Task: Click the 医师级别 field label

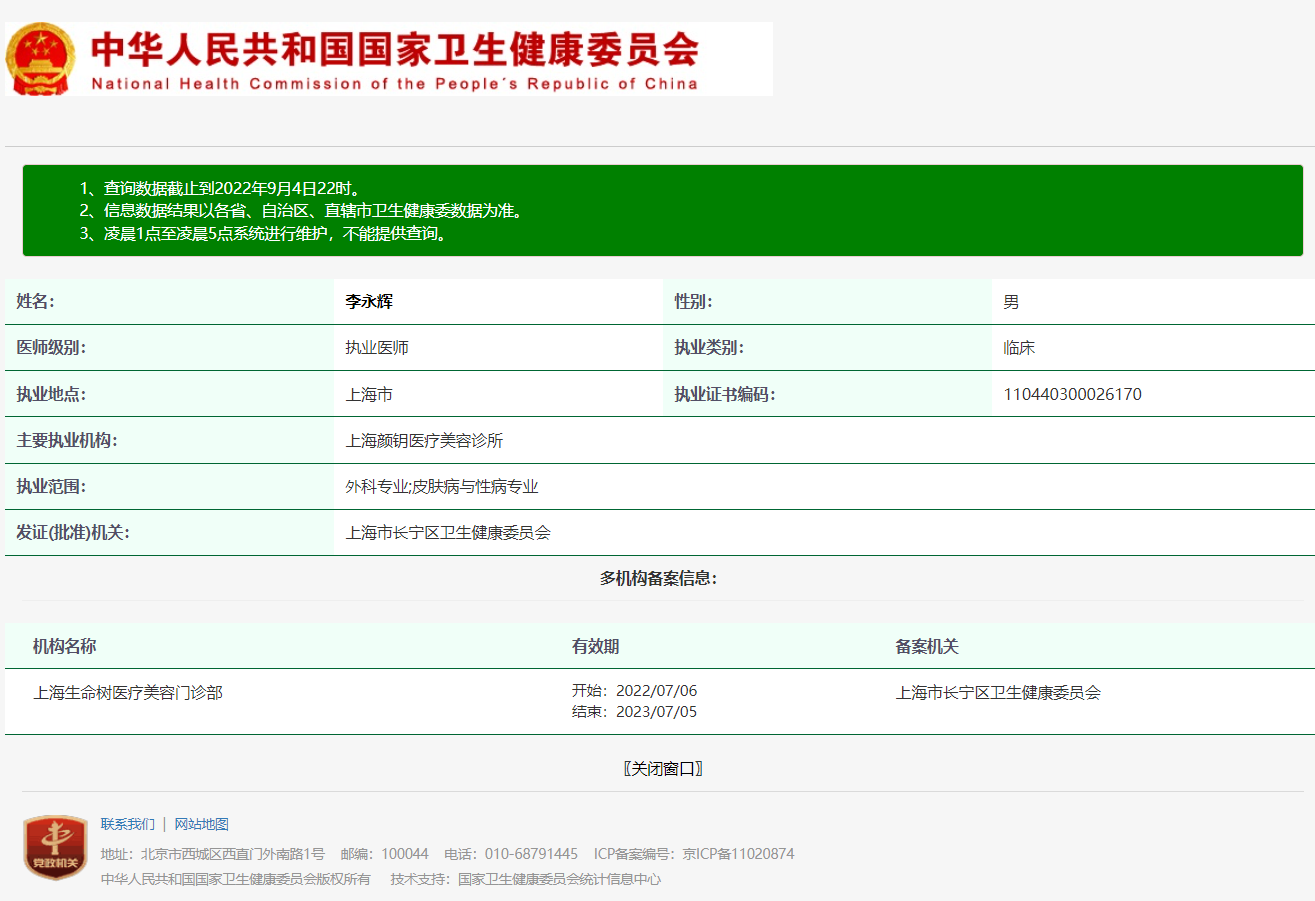Action: (x=52, y=347)
